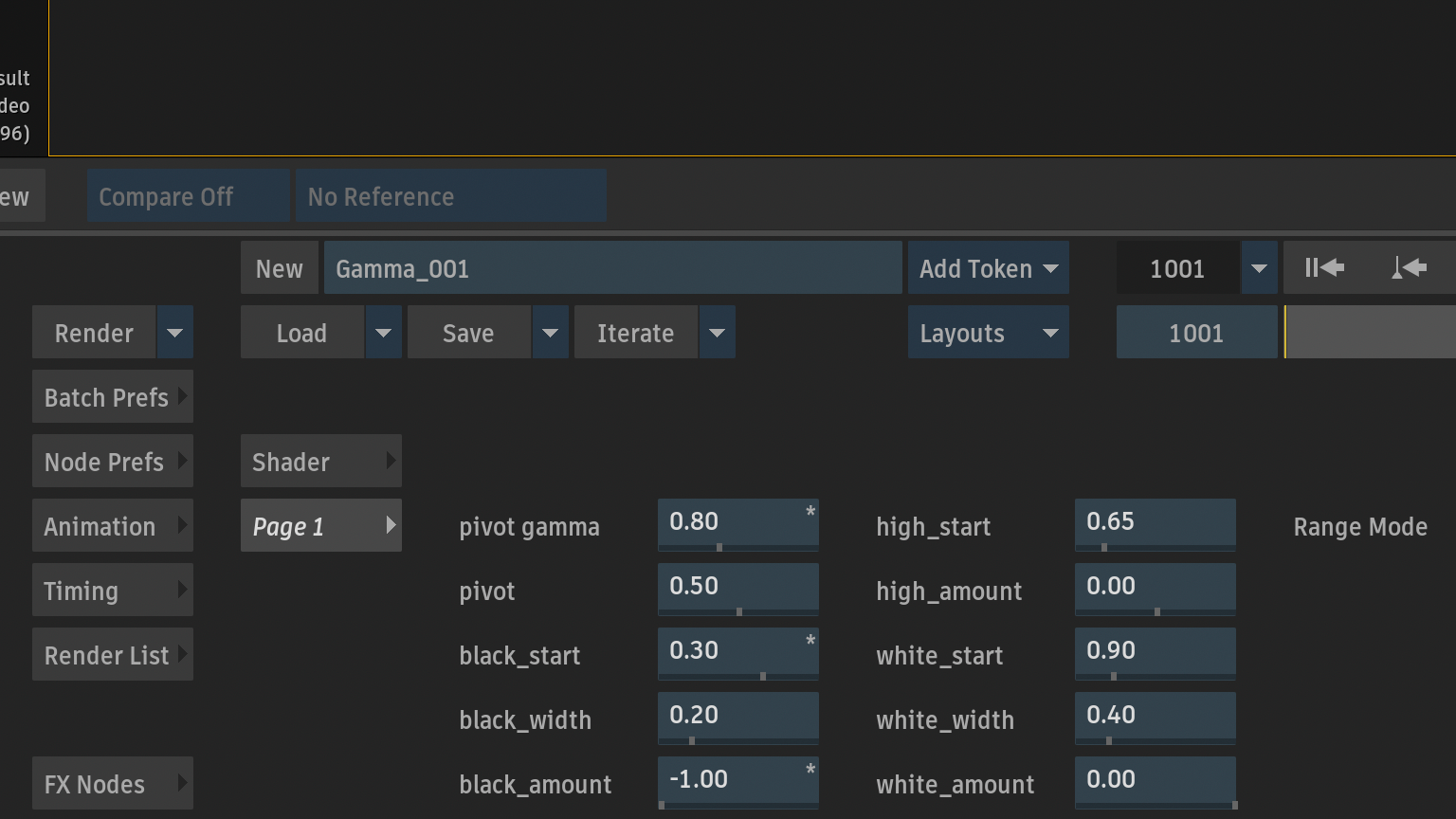Open the Node Prefs menu
The width and height of the screenshot is (1456, 819).
tap(113, 462)
